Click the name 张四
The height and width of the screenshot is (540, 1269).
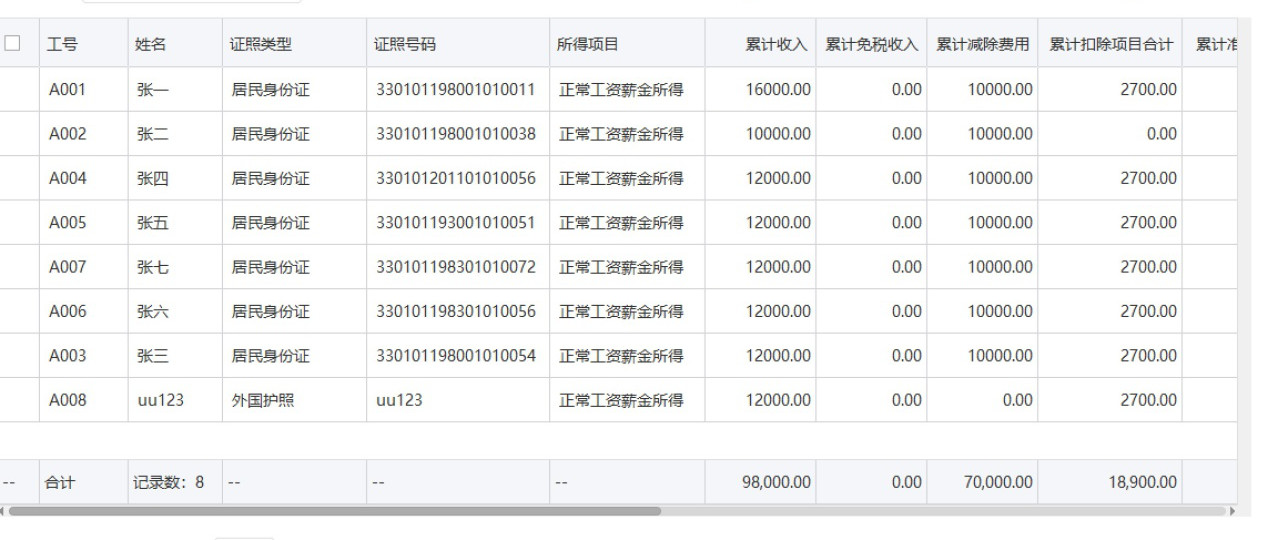[152, 178]
